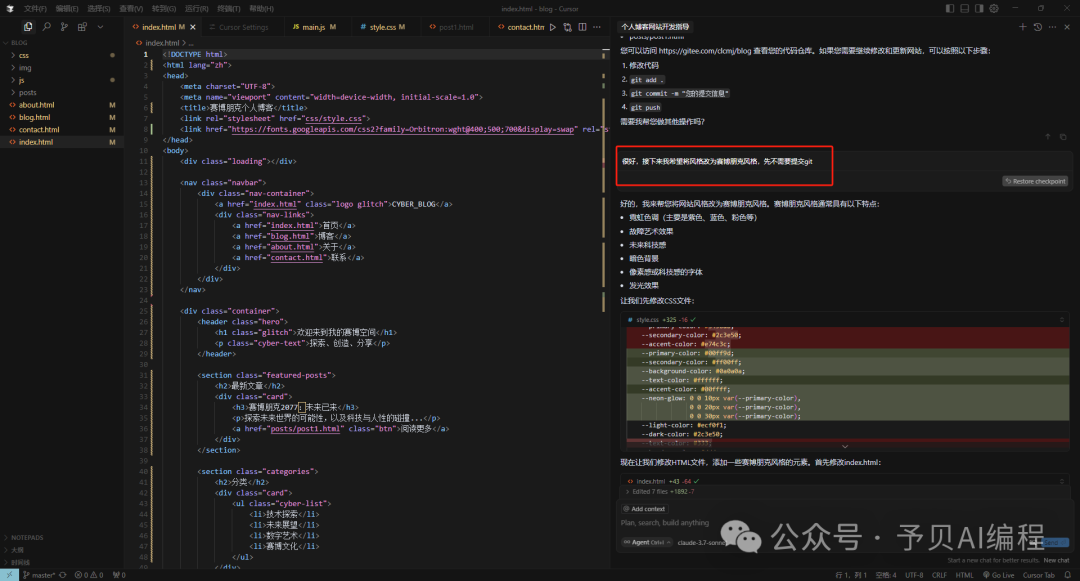Viewport: 1080px width, 581px height.
Task: Open the 编辑(E) menu
Action: 67,8
